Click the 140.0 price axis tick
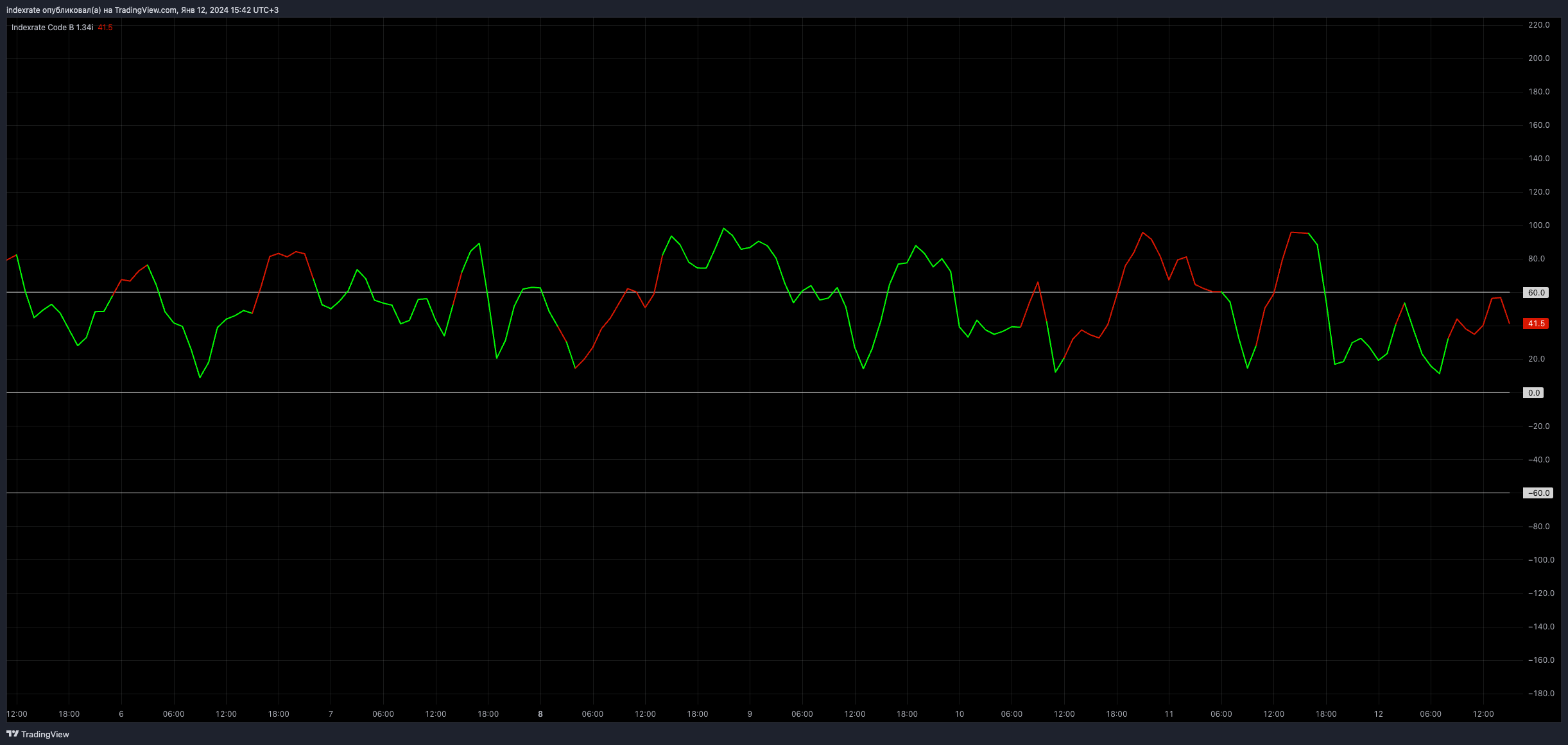 pos(1538,159)
